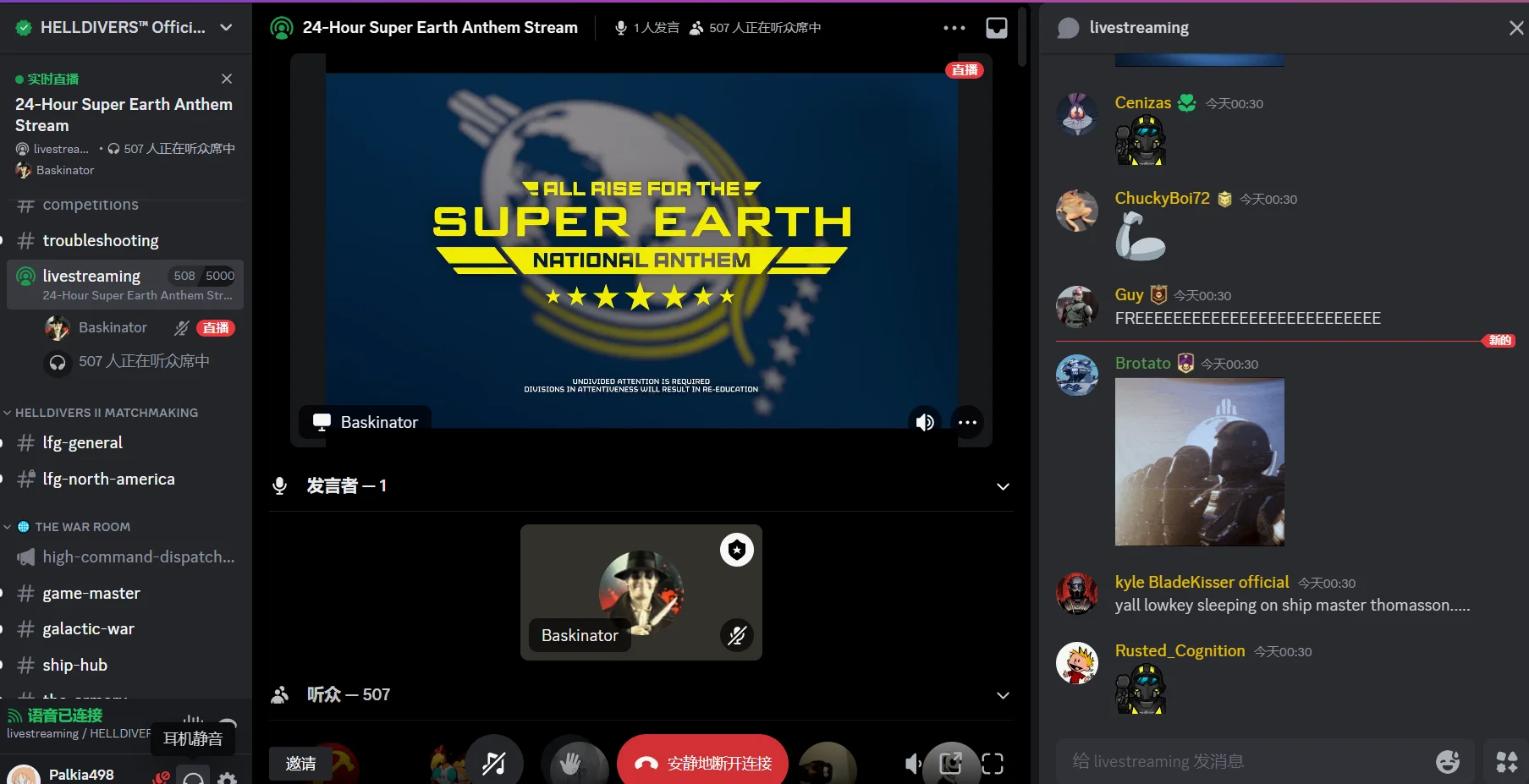Close the live stream notice in sidebar
The width and height of the screenshot is (1529, 784).
coord(227,79)
